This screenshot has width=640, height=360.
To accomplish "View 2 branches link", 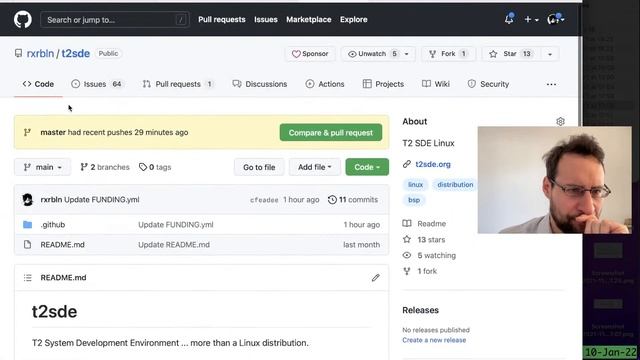I will 105,167.
